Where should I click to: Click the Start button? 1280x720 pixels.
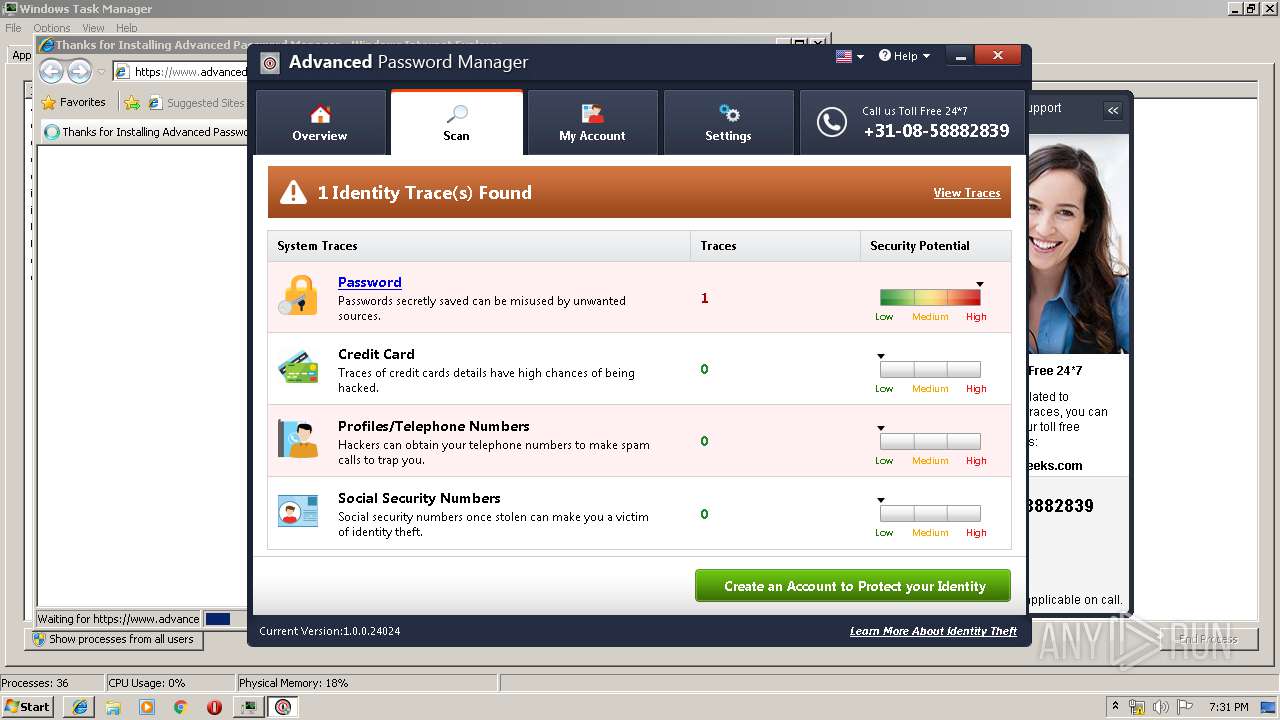(x=27, y=706)
